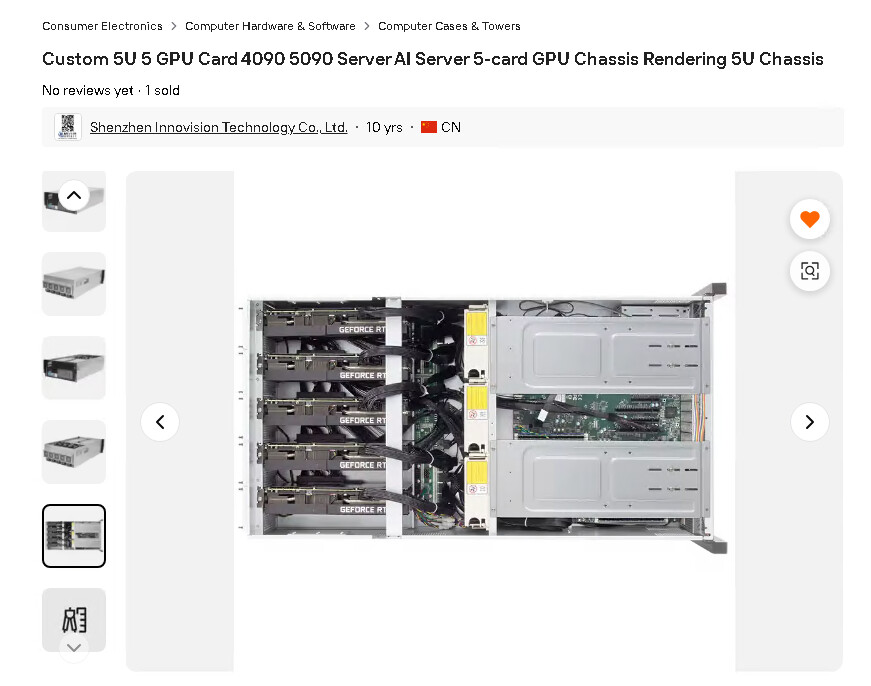This screenshot has width=871, height=686.
Task: Visit Shenzhen Innovision Technology Co., Ltd. page
Action: tap(218, 127)
